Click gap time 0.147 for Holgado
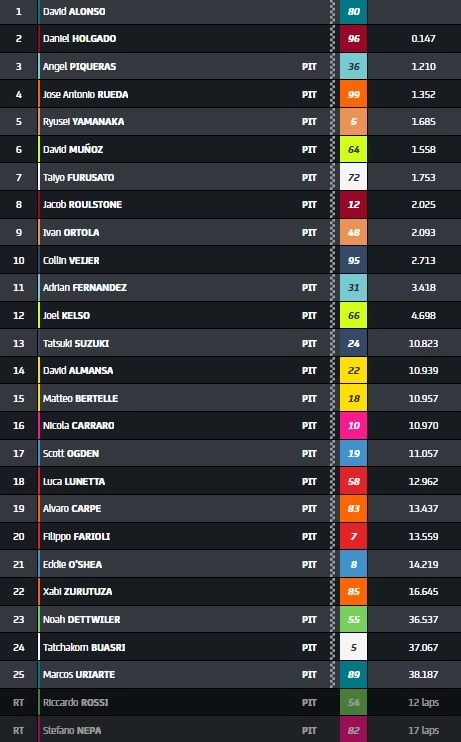The width and height of the screenshot is (461, 742). pyautogui.click(x=424, y=39)
